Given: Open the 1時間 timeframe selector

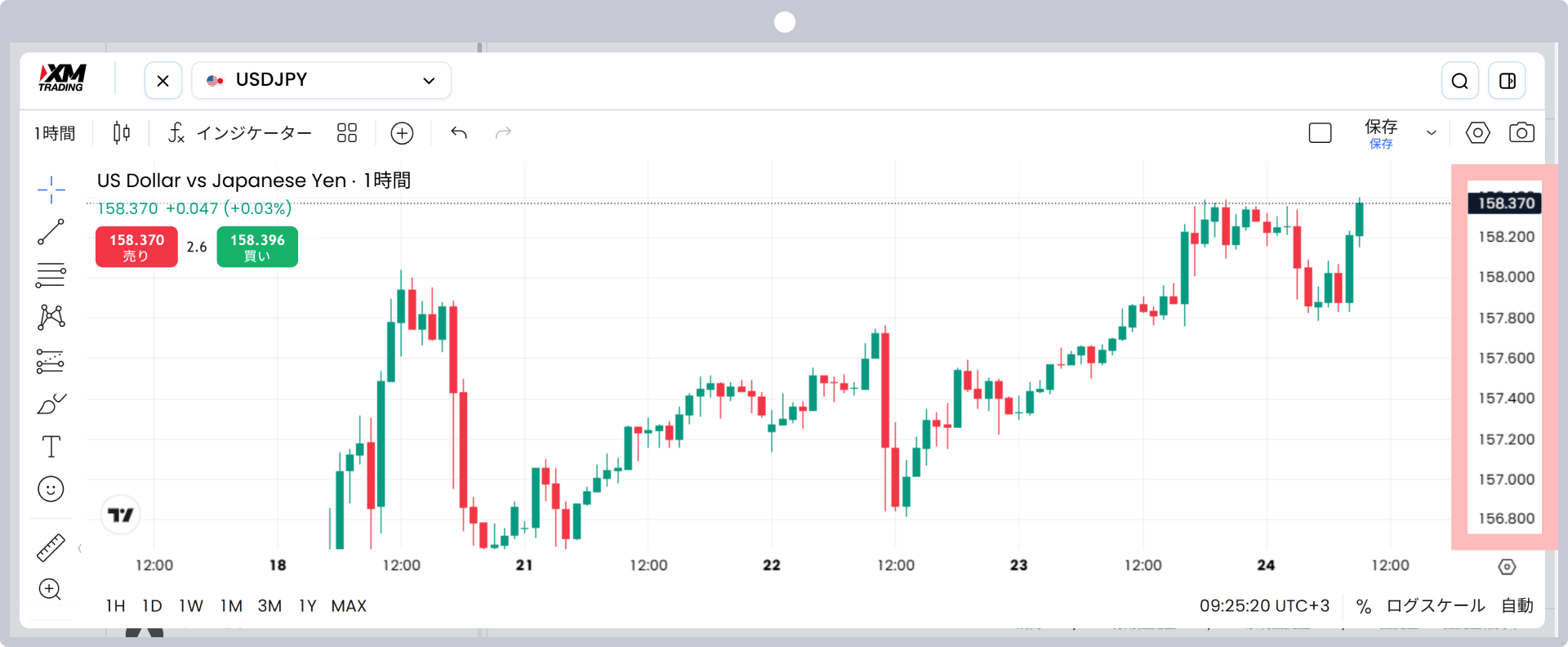Looking at the screenshot, I should tap(55, 133).
